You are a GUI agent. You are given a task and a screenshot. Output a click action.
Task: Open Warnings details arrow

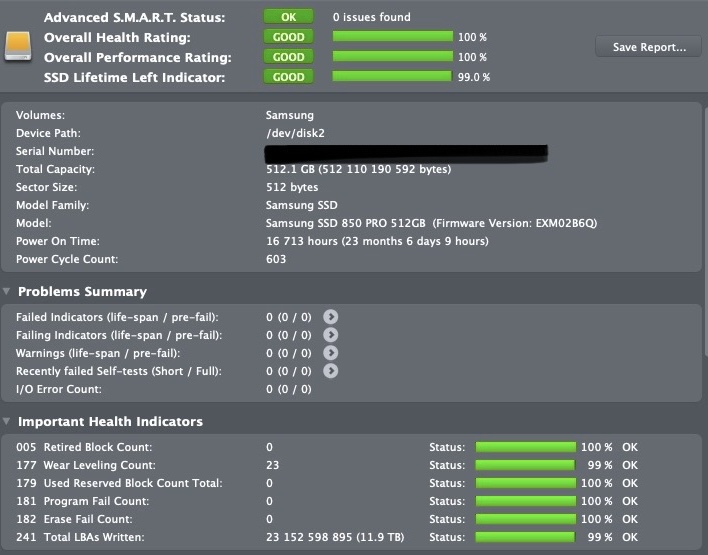point(331,353)
